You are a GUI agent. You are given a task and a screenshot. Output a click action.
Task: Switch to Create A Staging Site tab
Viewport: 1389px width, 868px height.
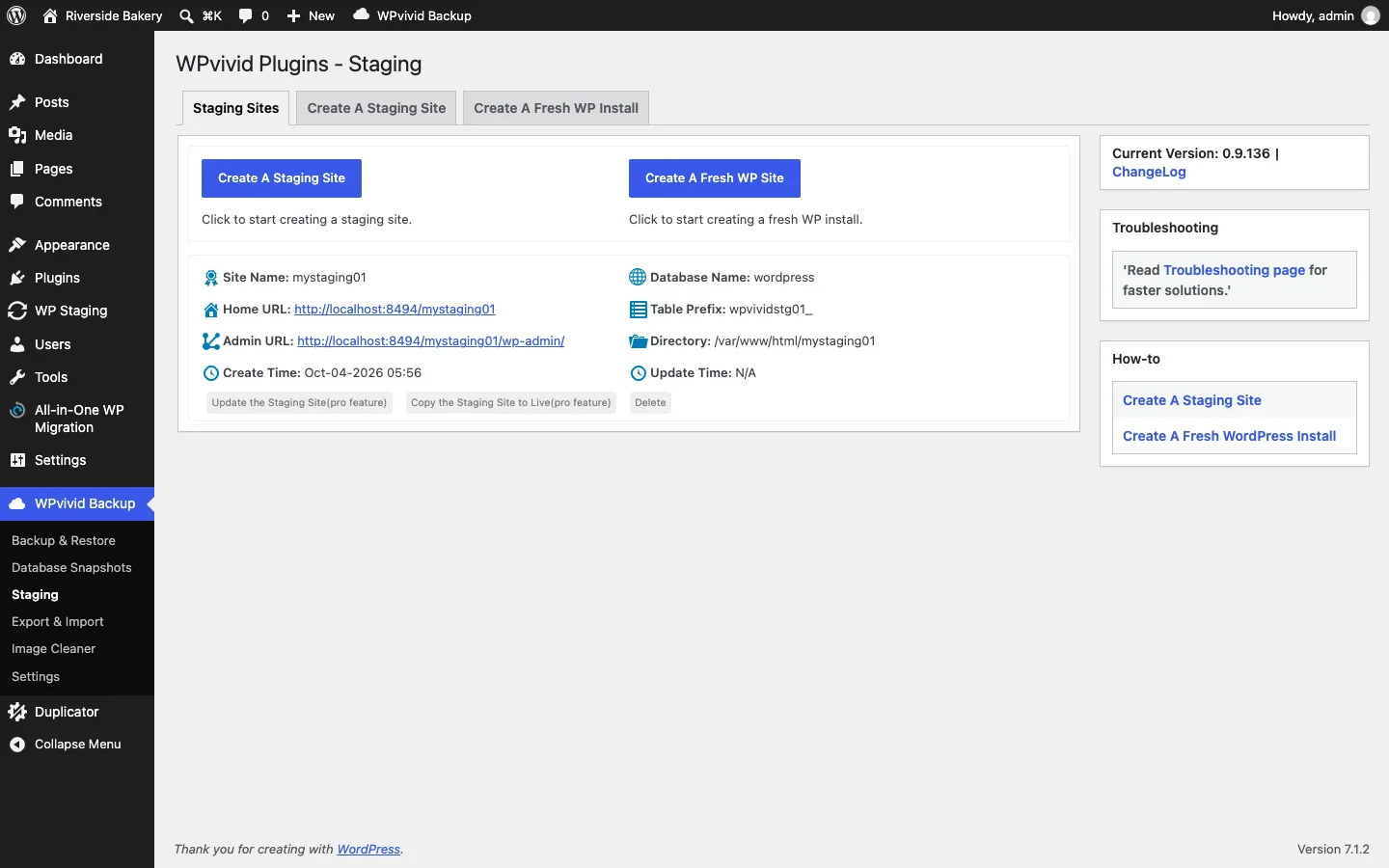click(x=376, y=108)
